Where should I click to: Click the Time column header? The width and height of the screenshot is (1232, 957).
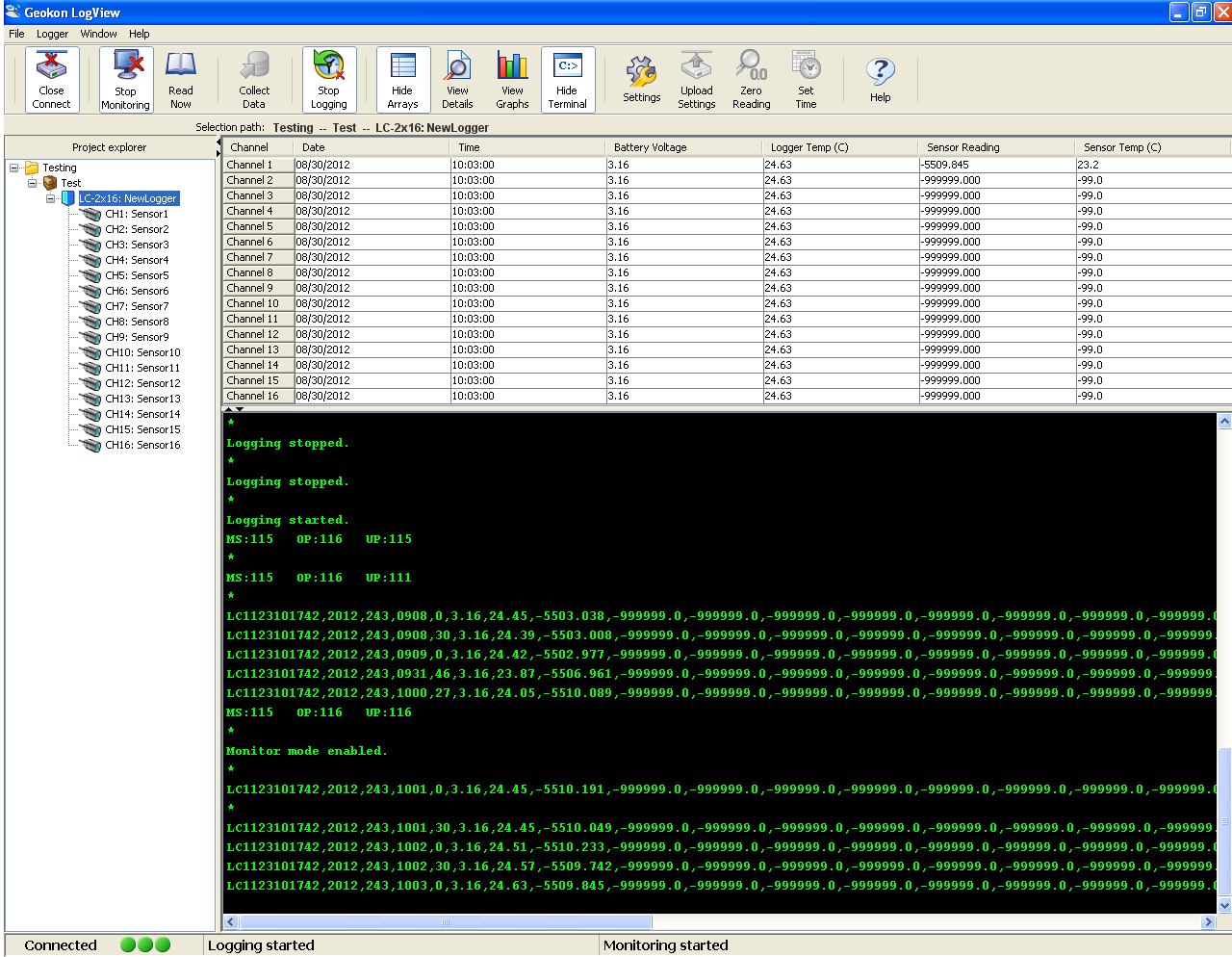527,147
